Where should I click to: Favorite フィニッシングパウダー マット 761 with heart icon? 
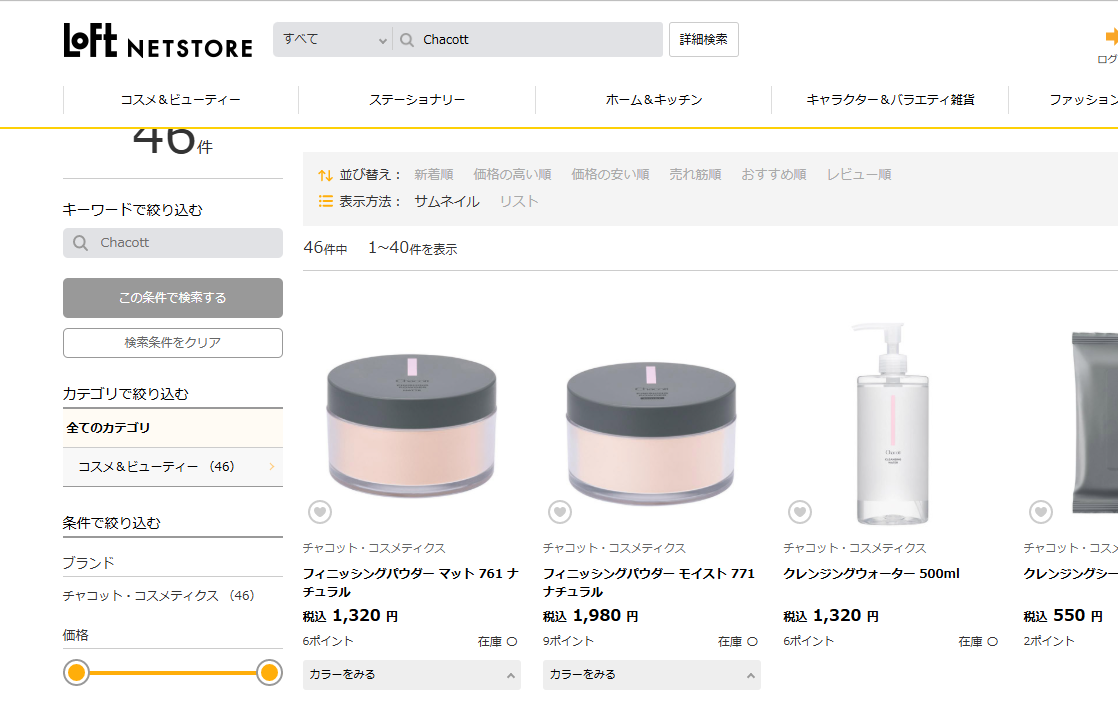[x=320, y=511]
